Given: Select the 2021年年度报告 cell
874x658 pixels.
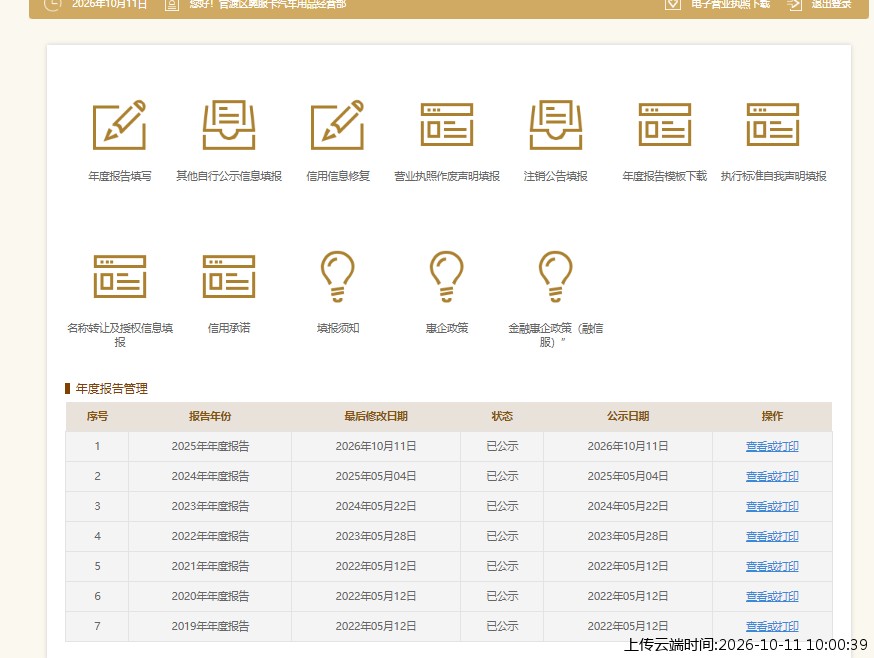Looking at the screenshot, I should click(x=210, y=567).
